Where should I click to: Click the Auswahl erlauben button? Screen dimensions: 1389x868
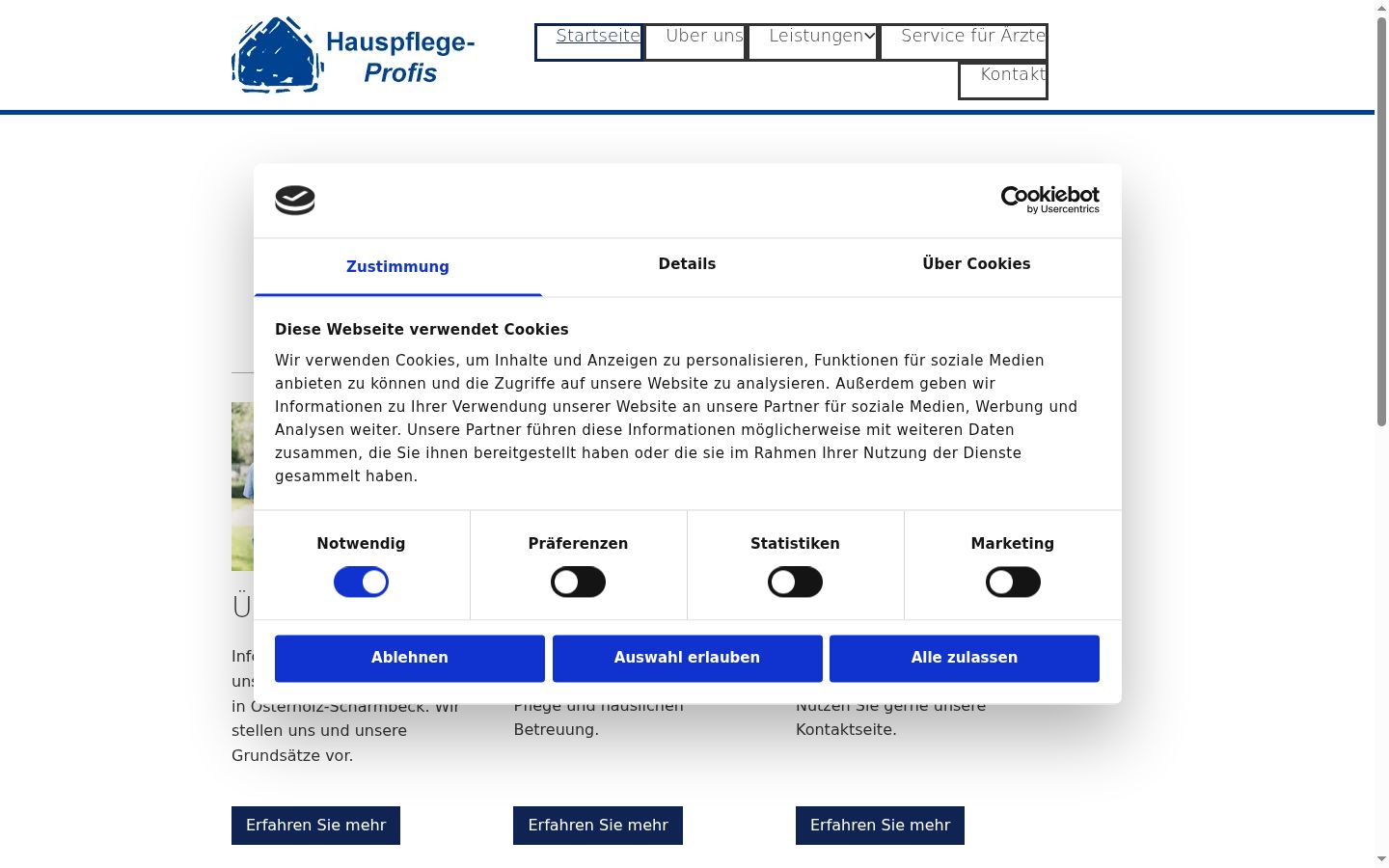pos(688,659)
